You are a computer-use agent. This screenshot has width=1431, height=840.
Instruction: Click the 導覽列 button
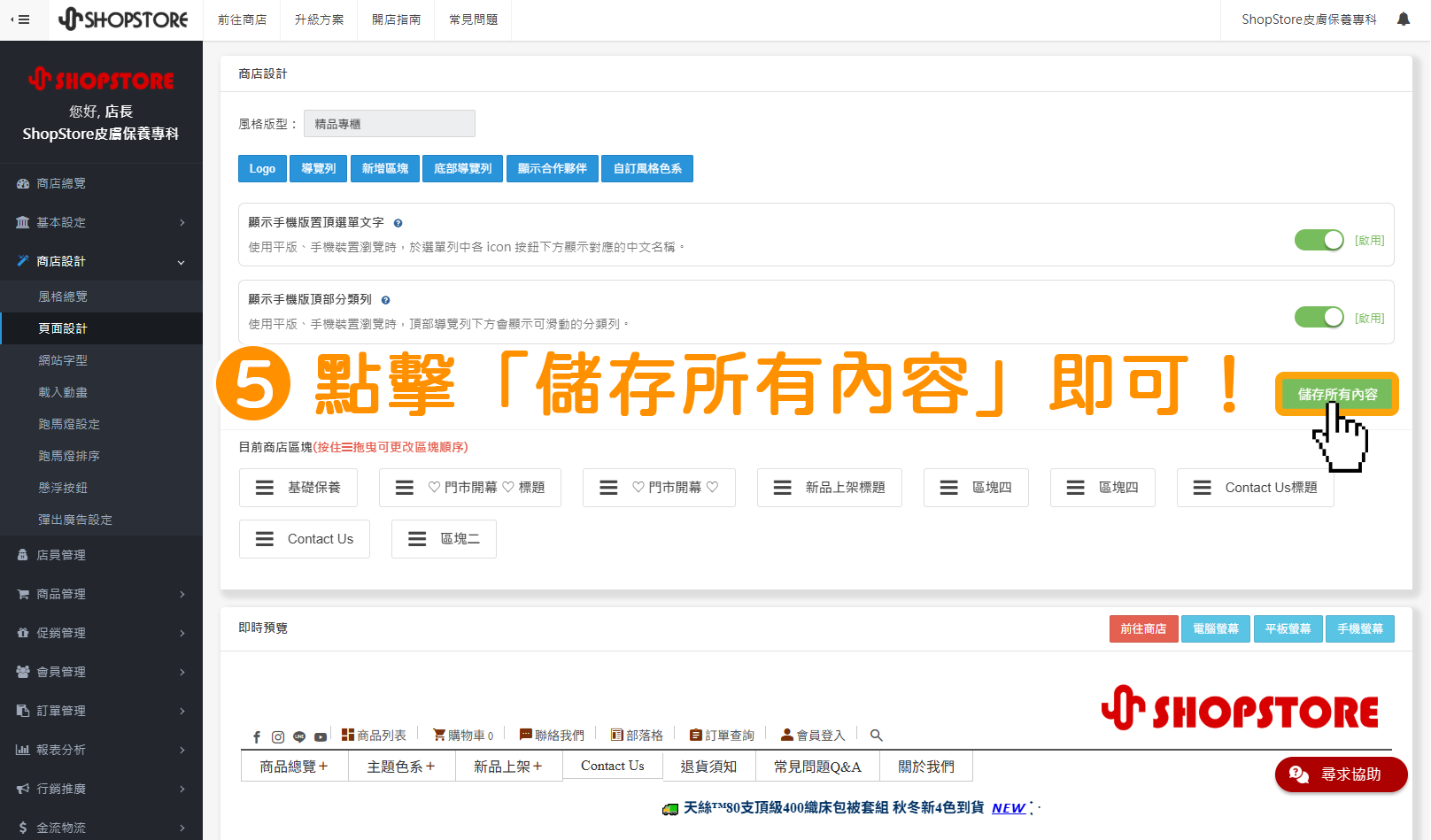(x=319, y=168)
